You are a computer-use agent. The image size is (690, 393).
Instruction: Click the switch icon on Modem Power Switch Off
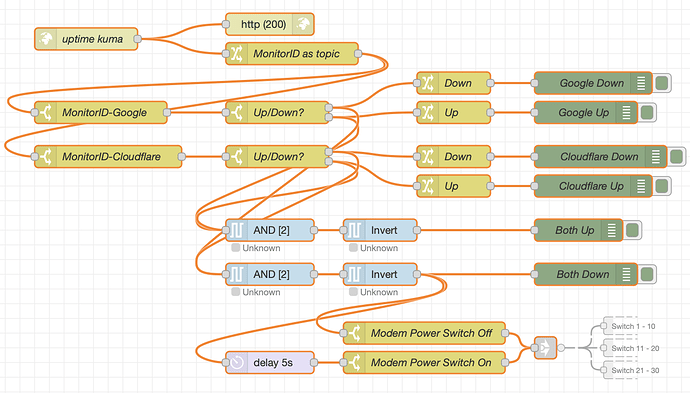pyautogui.click(x=354, y=333)
